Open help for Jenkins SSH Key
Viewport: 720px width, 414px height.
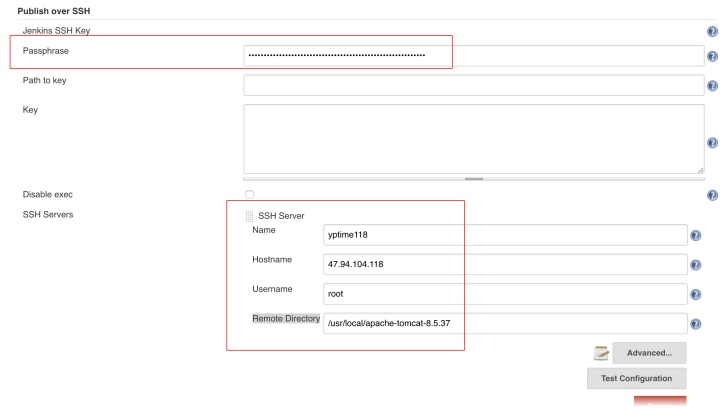[712, 32]
